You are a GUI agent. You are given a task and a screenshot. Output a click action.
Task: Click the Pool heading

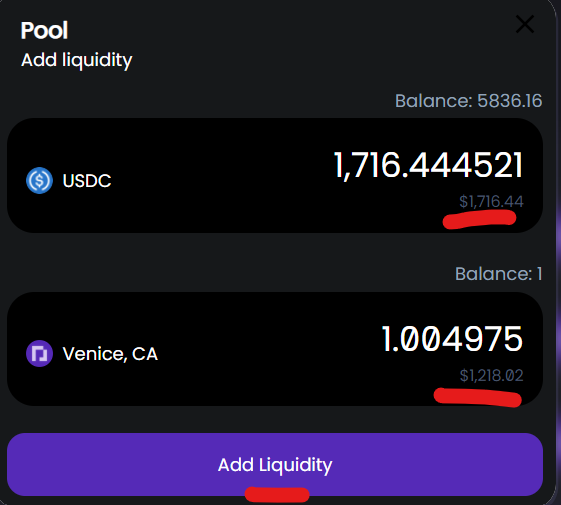coord(44,30)
